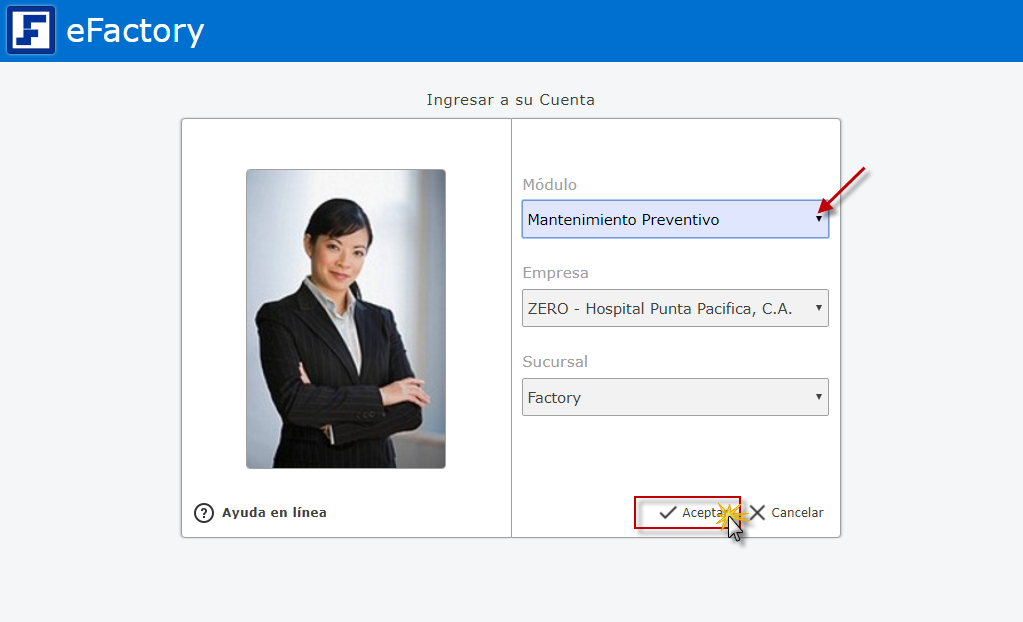Click the ZERO - Hospital Punta Pacifica field
Viewport: 1023px width, 622px height.
660,309
